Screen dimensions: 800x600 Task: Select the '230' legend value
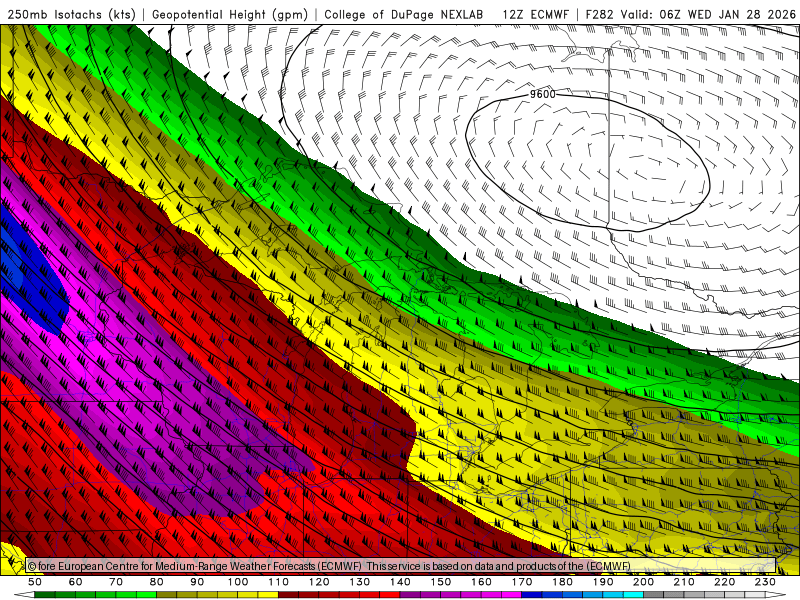765,582
